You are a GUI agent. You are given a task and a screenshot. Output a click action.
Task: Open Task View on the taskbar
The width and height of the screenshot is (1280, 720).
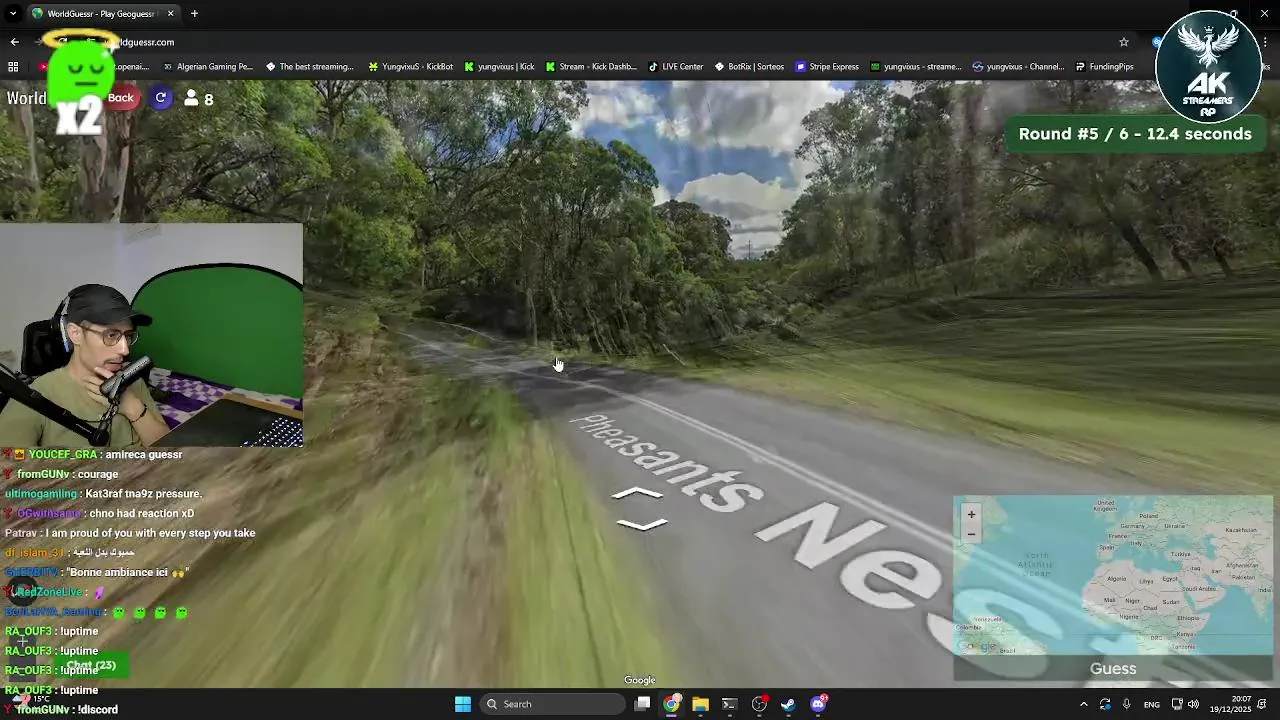[x=643, y=704]
